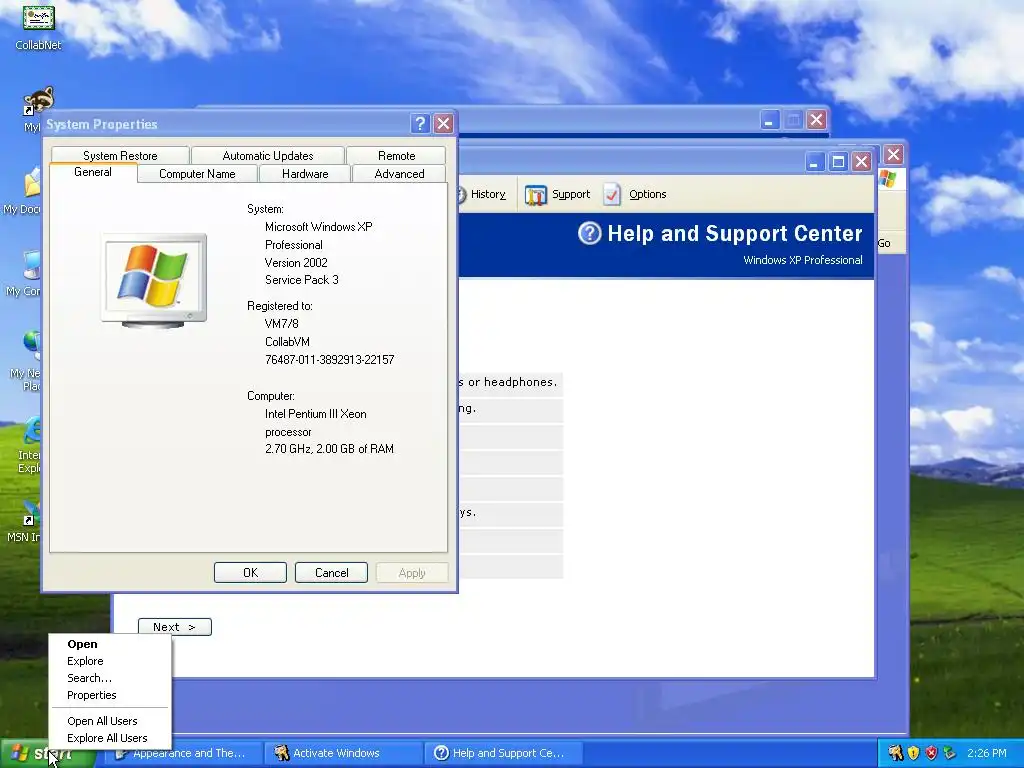This screenshot has height=768, width=1024.
Task: Open the Advanced tab
Action: (399, 174)
